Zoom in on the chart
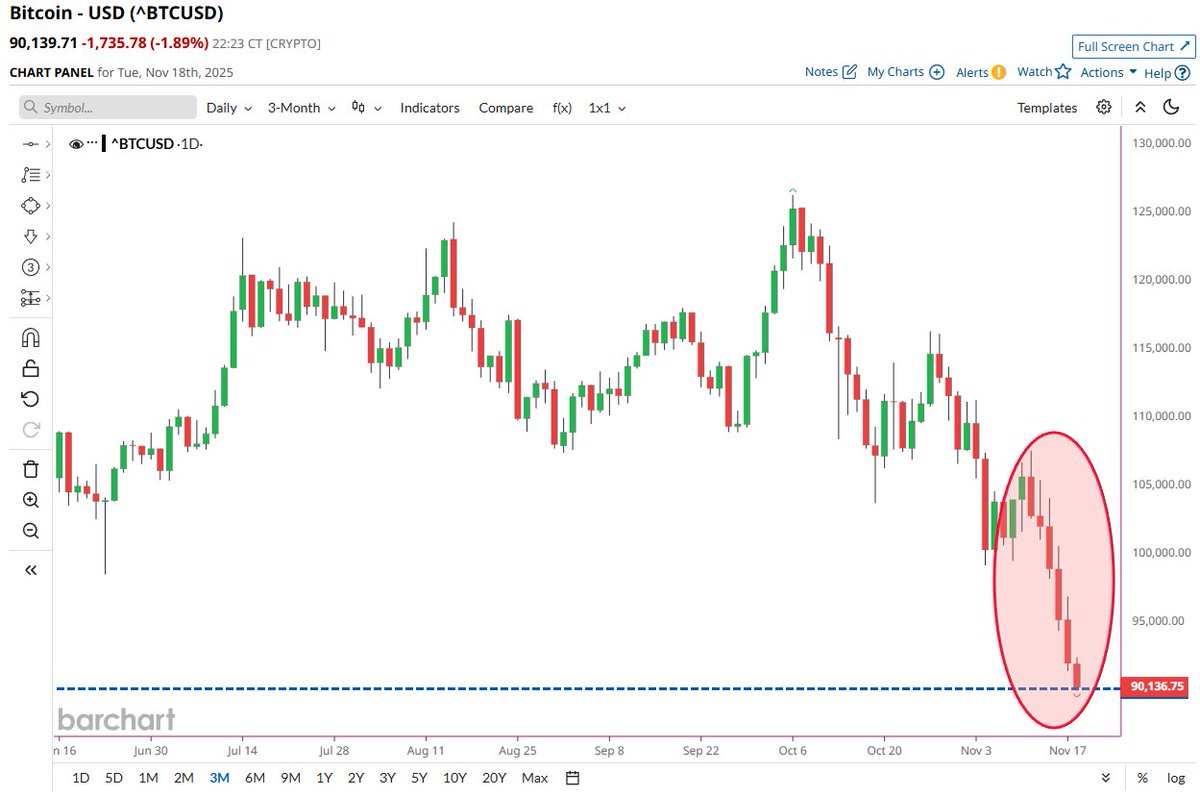1200x796 pixels. pos(30,500)
